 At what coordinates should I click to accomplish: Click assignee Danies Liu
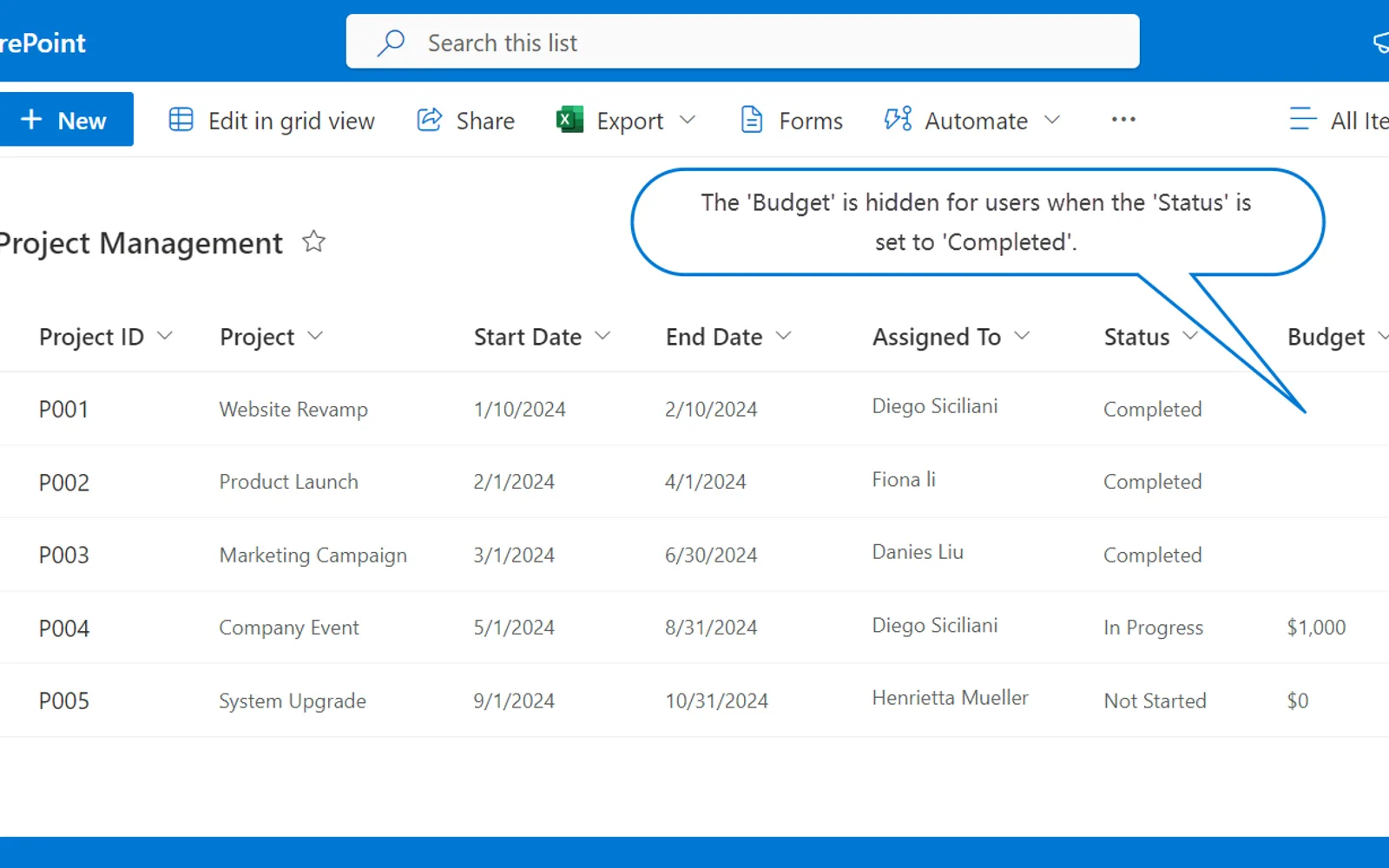point(918,552)
